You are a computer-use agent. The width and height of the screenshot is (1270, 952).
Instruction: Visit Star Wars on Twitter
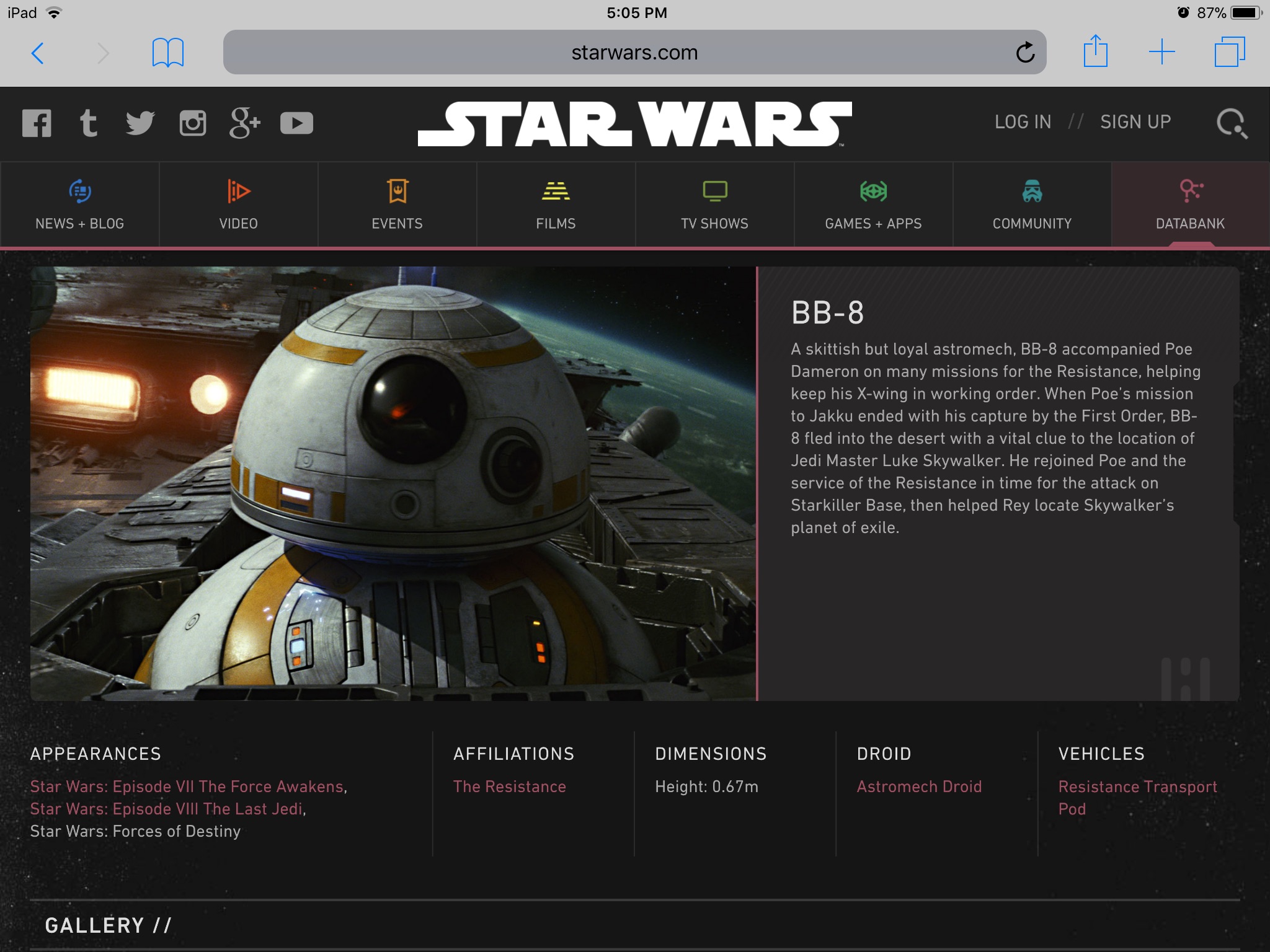coord(140,123)
